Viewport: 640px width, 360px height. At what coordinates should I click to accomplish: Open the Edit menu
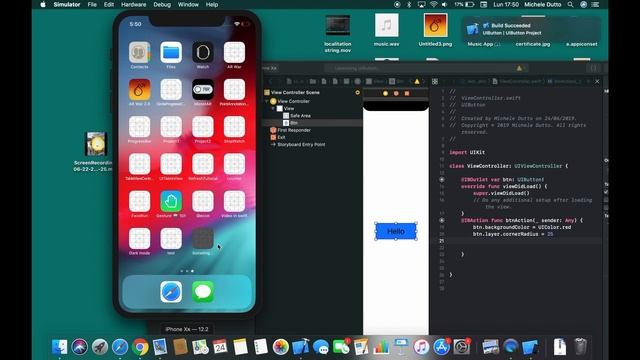109,4
